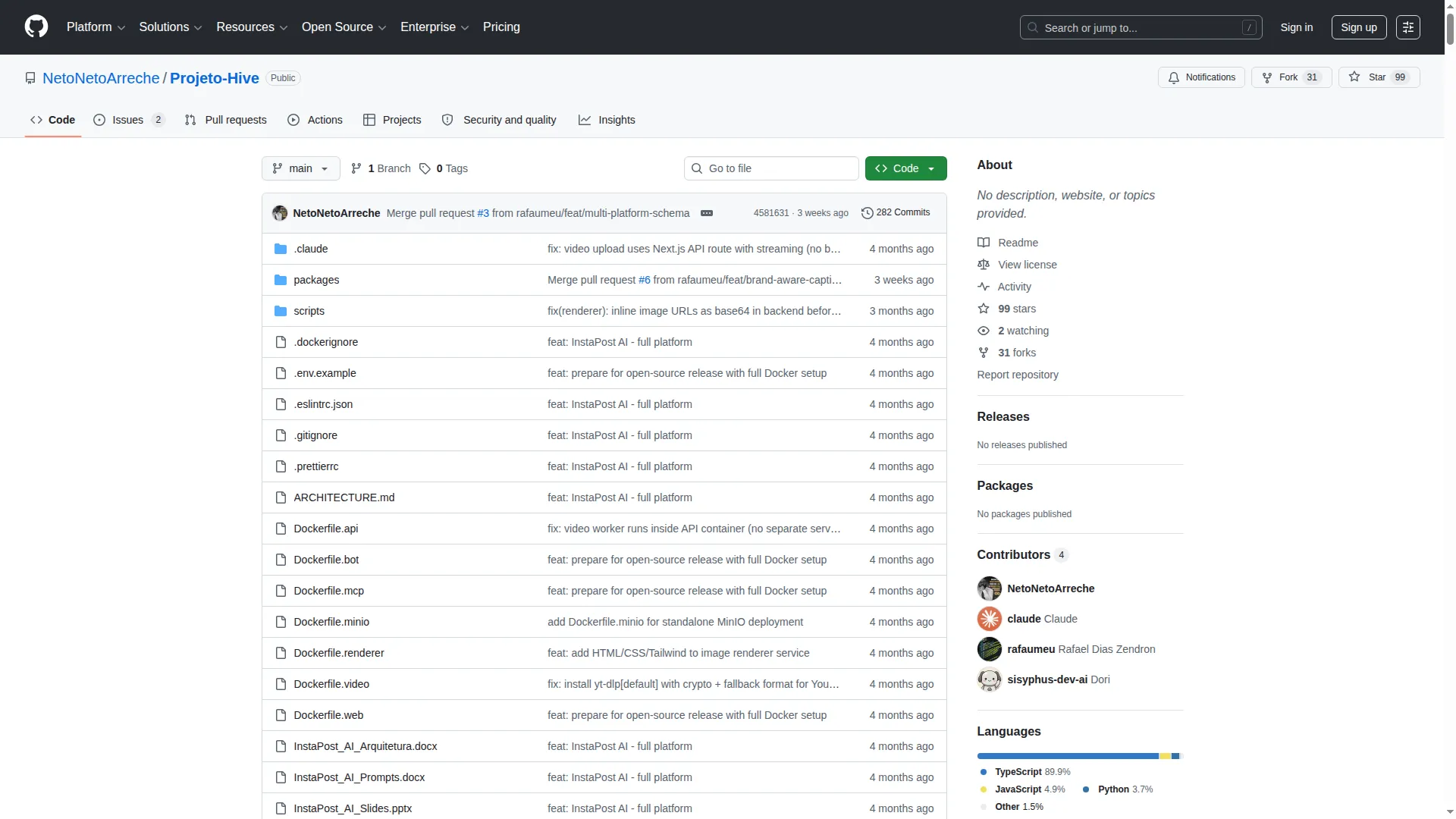This screenshot has height=819, width=1456.
Task: Expand the Solutions menu
Action: click(x=171, y=27)
